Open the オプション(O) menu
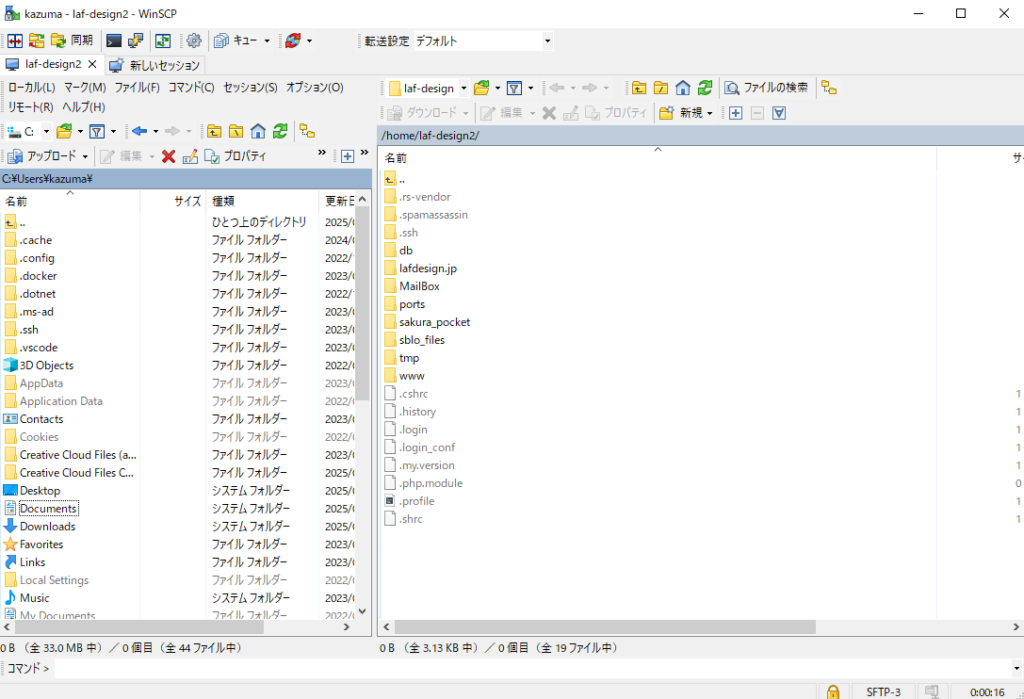The height and width of the screenshot is (699, 1024). pos(315,88)
